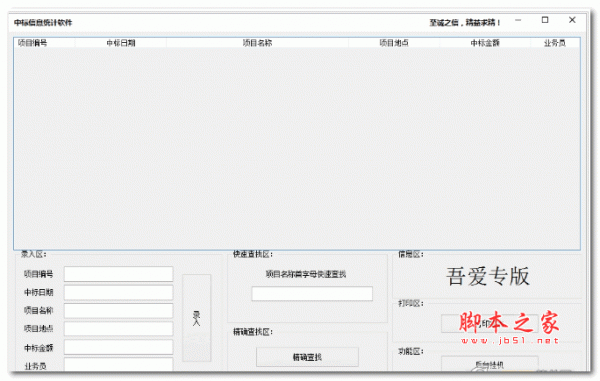600x381 pixels.
Task: Click the 录入 button
Action: click(x=197, y=318)
